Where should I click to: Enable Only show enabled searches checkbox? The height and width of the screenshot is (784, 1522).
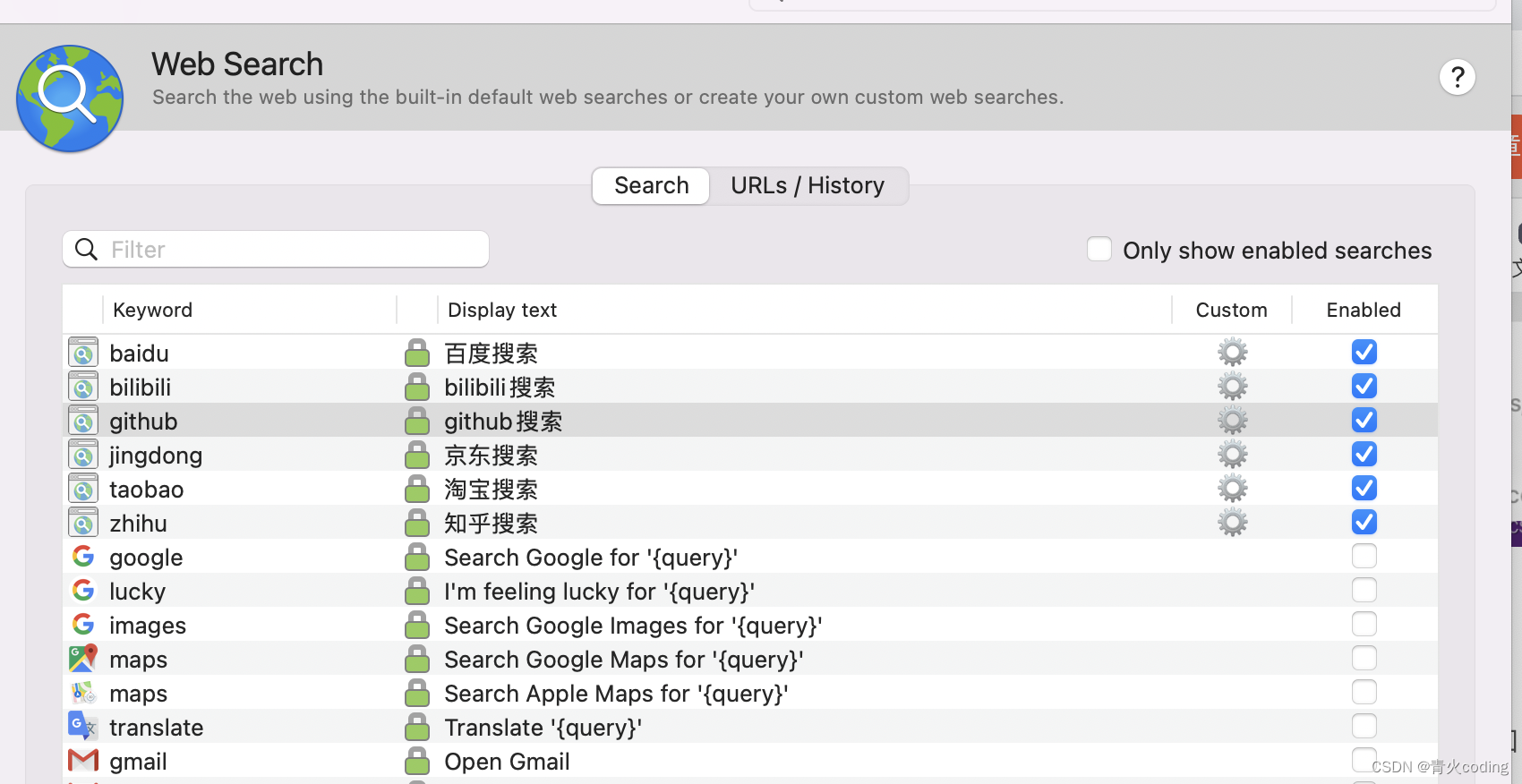pyautogui.click(x=1099, y=249)
